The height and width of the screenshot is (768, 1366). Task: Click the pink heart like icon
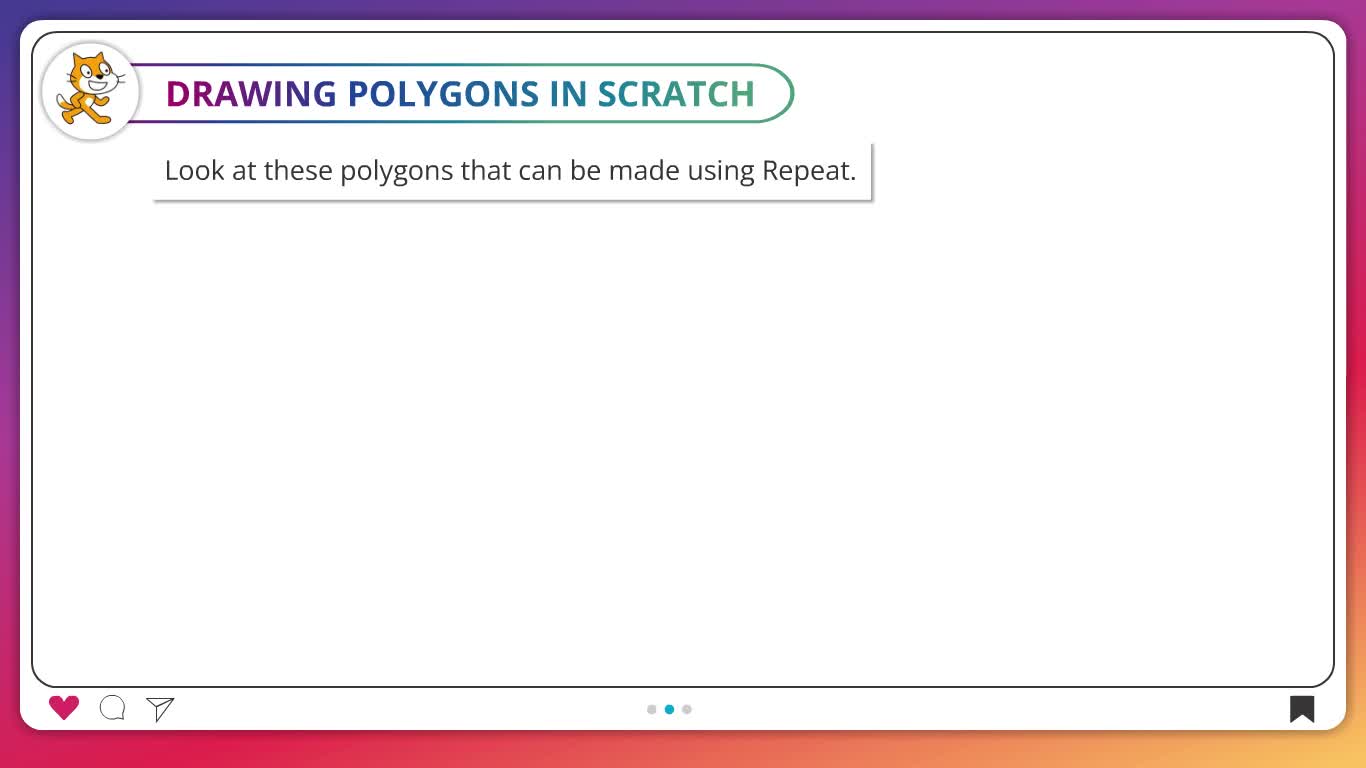pos(64,708)
